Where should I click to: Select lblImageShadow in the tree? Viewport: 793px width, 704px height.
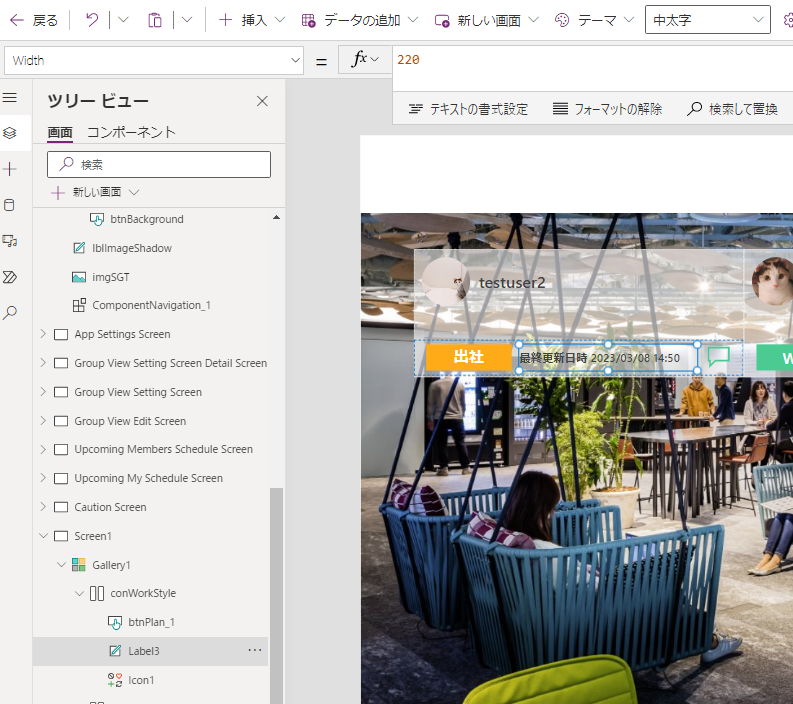coord(131,248)
